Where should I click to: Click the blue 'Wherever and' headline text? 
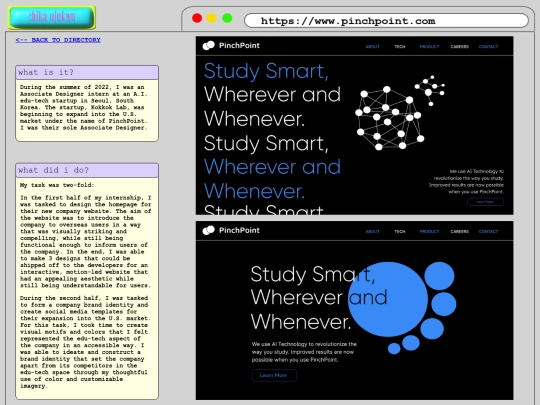(x=272, y=167)
